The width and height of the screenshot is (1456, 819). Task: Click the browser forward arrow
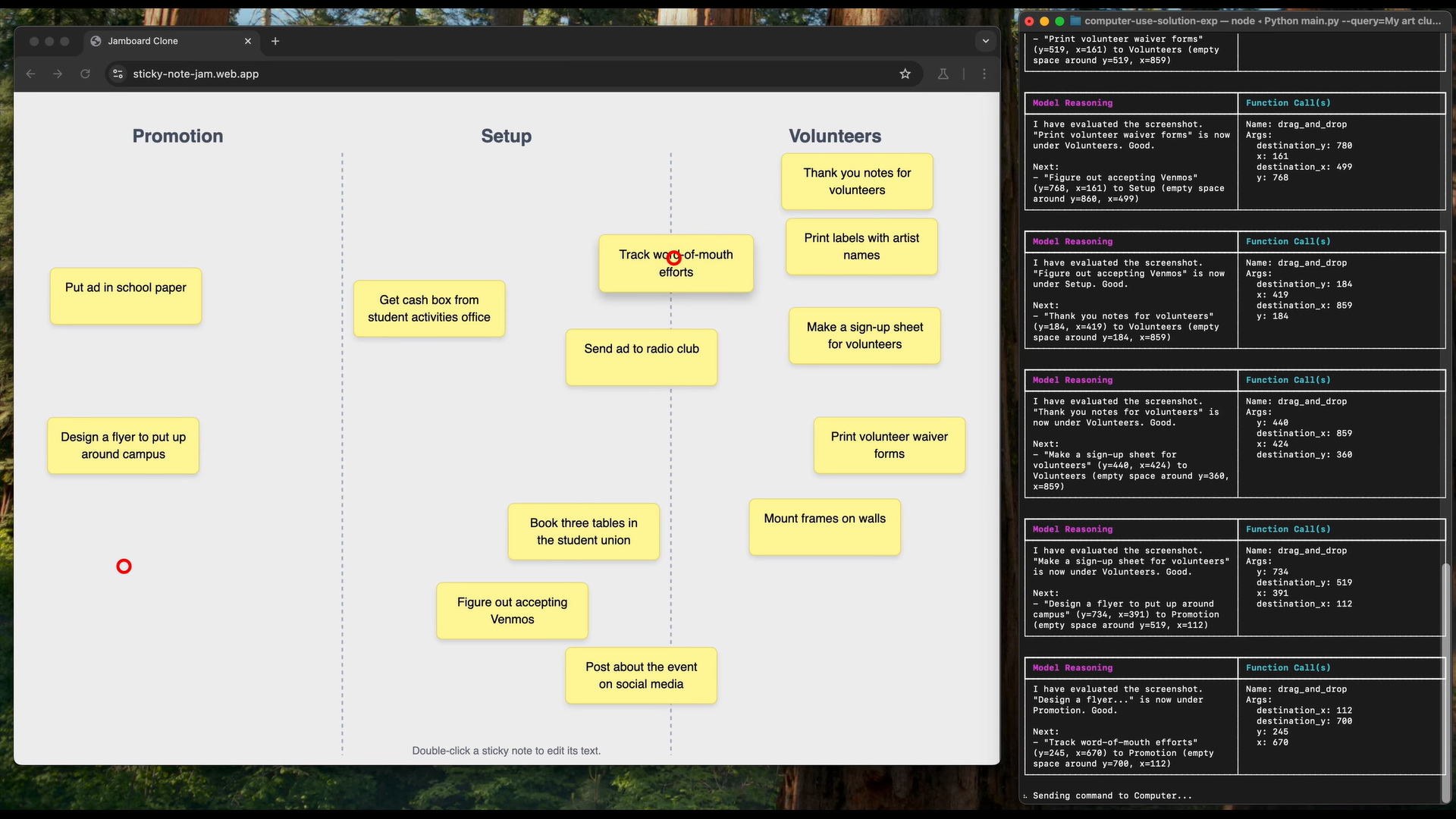point(58,74)
